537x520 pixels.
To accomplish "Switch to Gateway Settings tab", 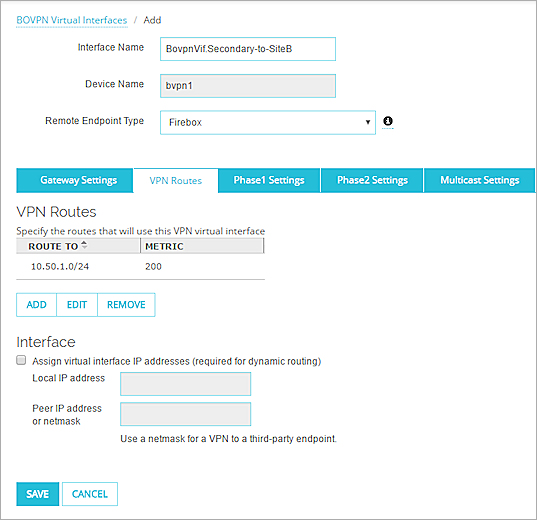I will coord(75,180).
